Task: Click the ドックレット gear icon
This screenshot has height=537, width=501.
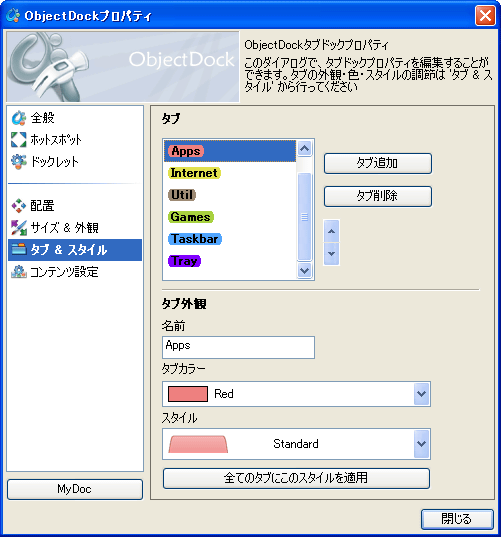Action: pyautogui.click(x=18, y=162)
